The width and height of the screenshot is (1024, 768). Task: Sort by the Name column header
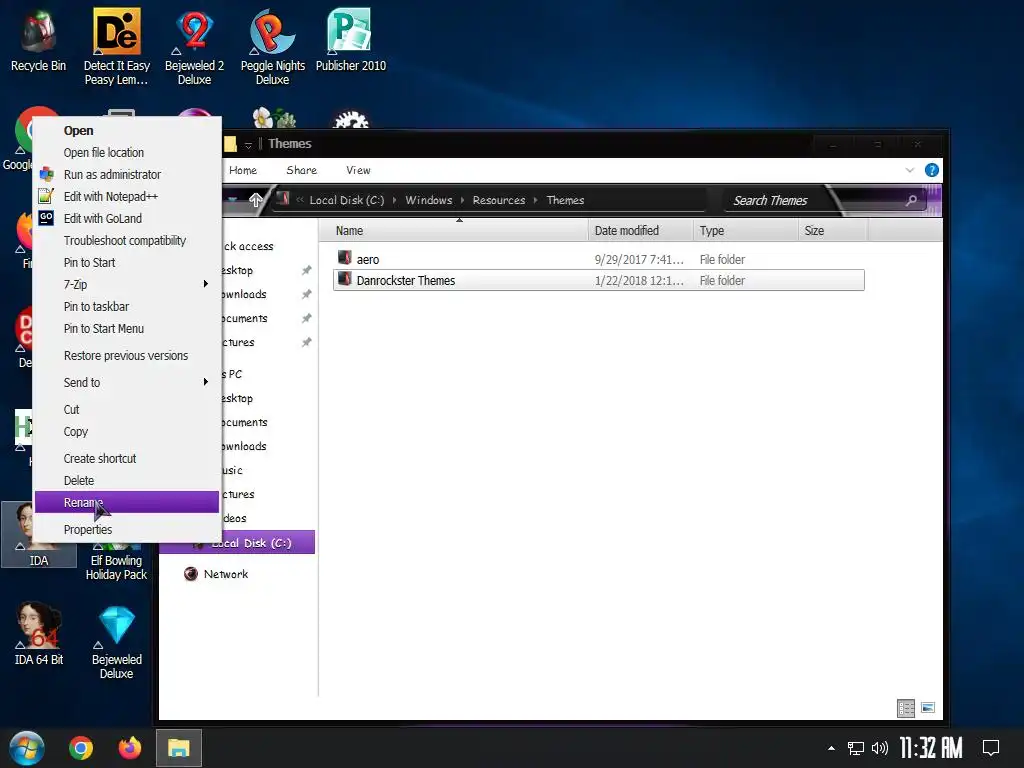pyautogui.click(x=454, y=231)
